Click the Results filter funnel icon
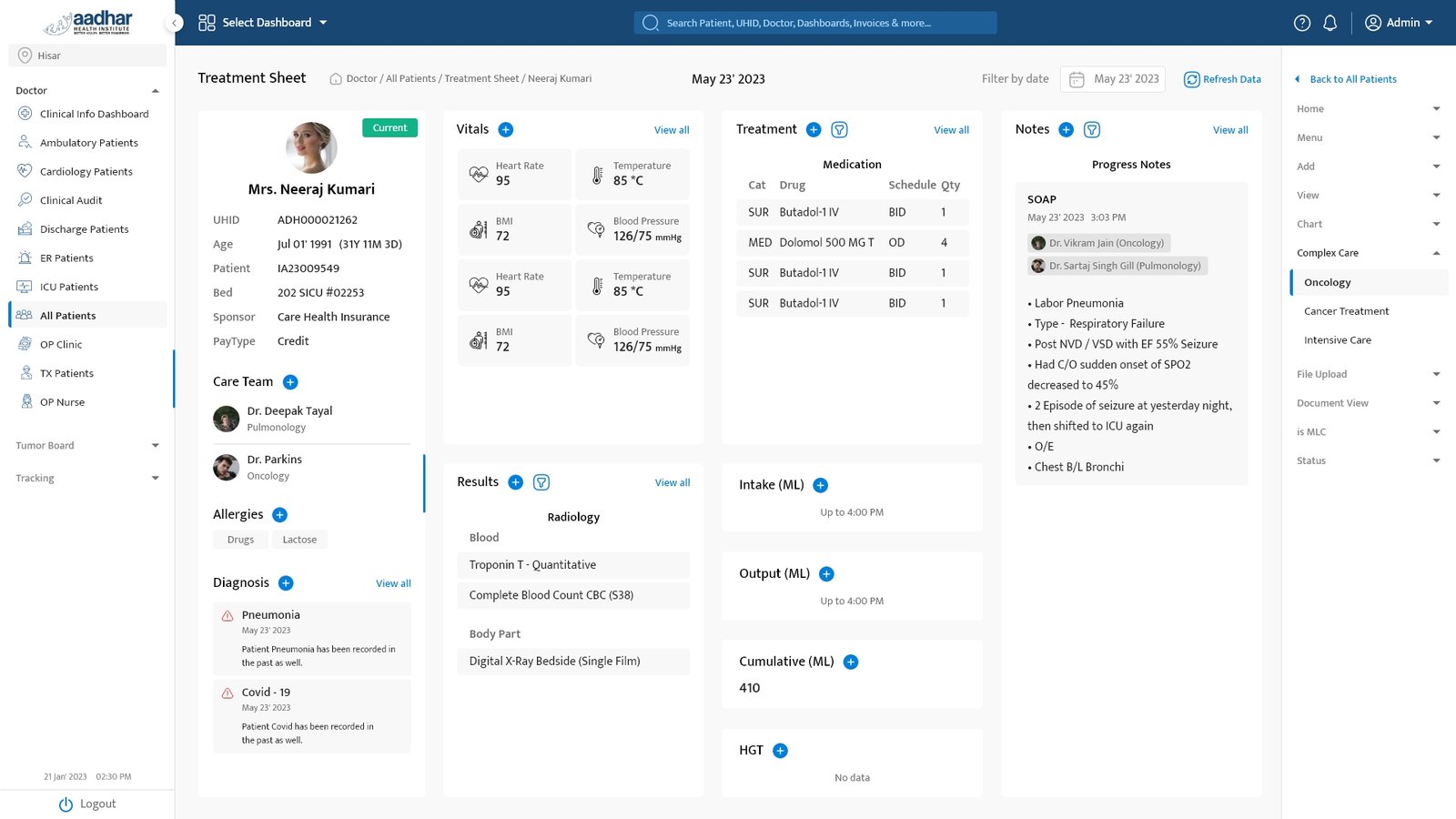The width and height of the screenshot is (1456, 819). [541, 482]
